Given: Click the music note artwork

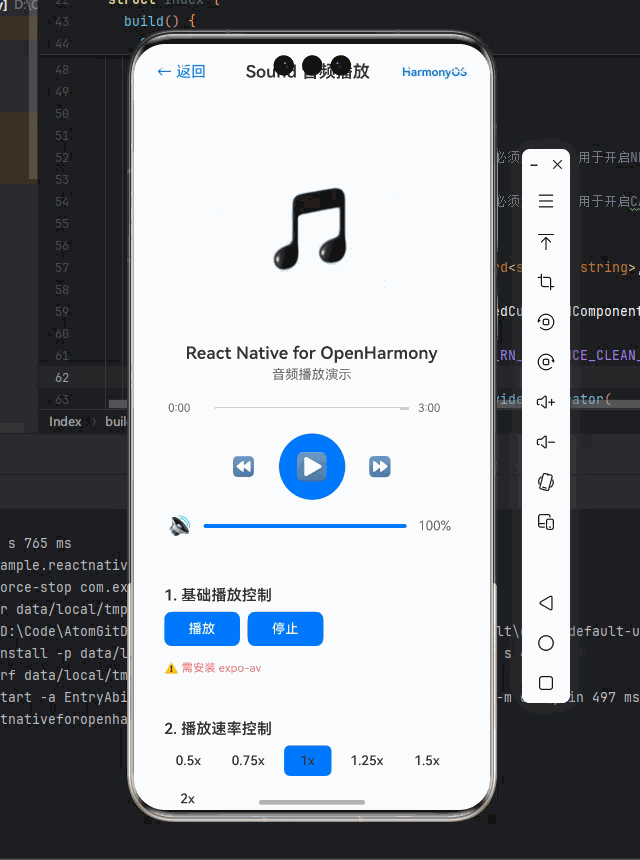Looking at the screenshot, I should tap(311, 229).
